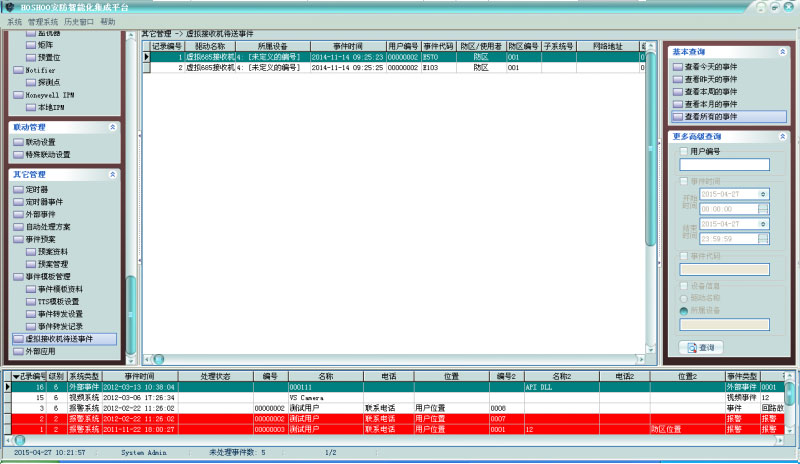Open the 管理系统 menu
The height and width of the screenshot is (464, 800).
[42, 20]
